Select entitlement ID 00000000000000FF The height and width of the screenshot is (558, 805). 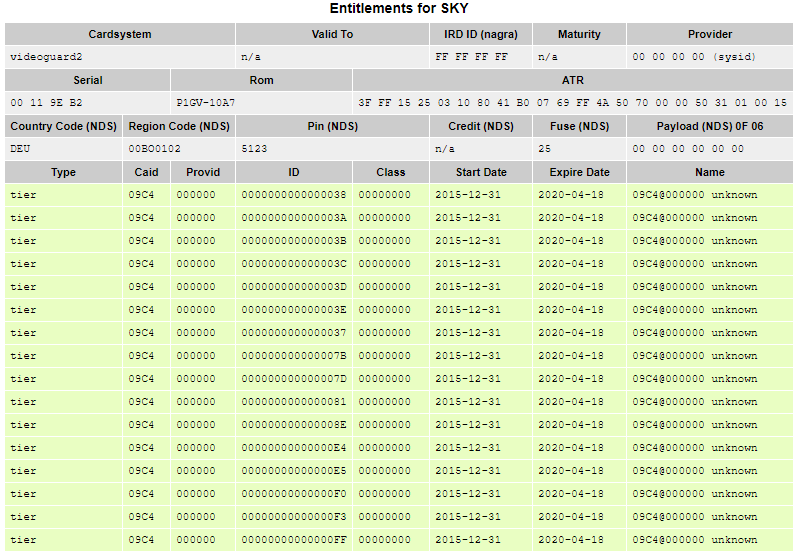tap(294, 540)
